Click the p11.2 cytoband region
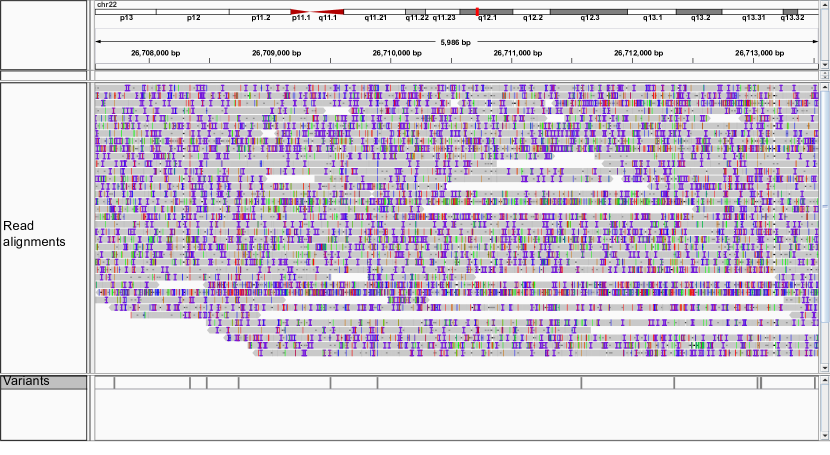The image size is (830, 455). point(260,12)
